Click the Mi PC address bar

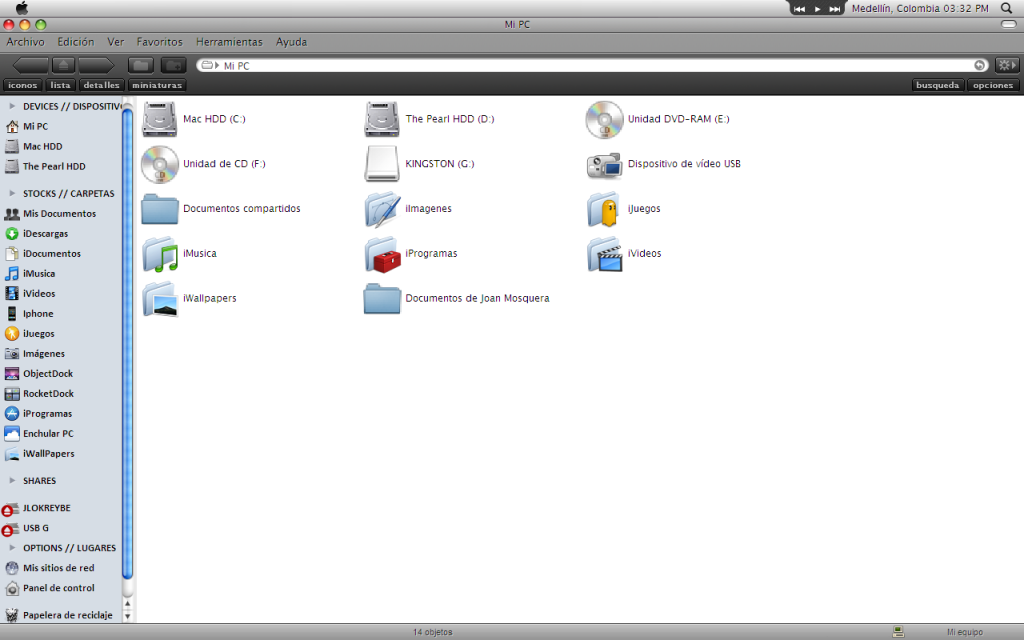[x=592, y=65]
